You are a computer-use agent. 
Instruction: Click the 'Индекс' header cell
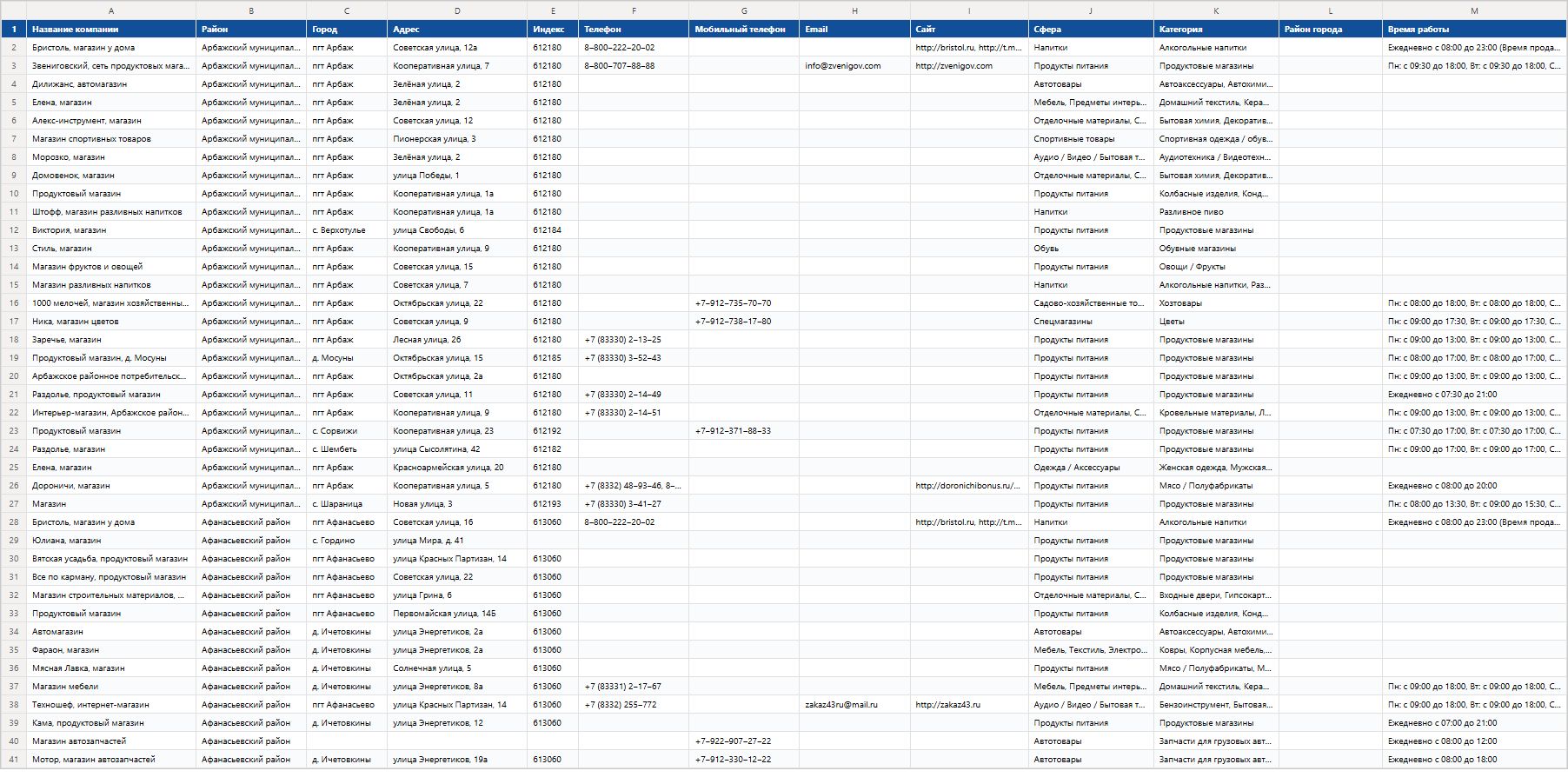coord(553,30)
